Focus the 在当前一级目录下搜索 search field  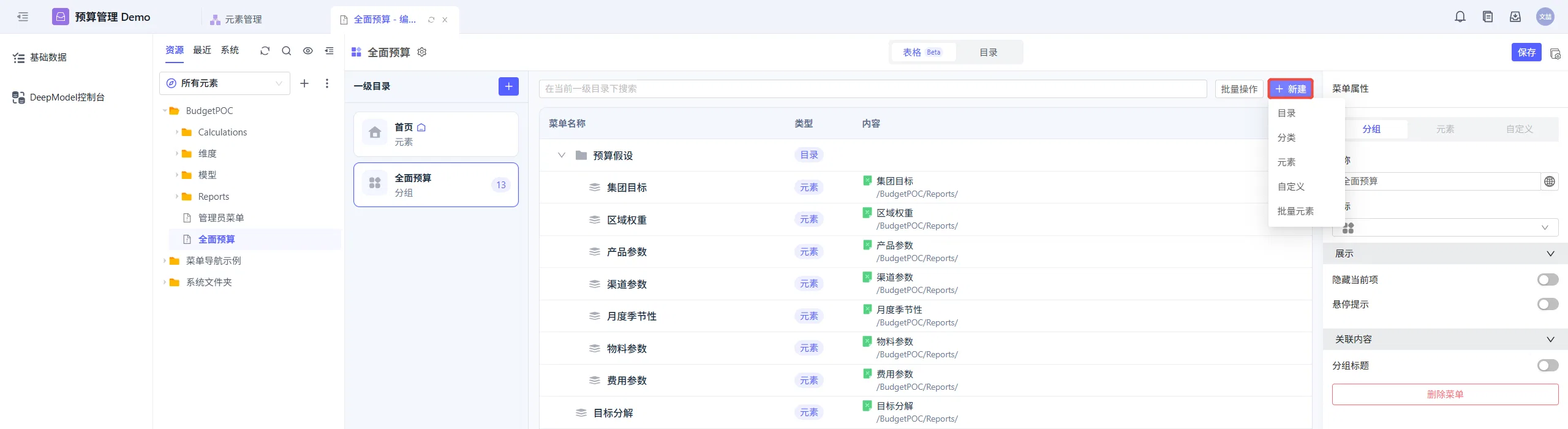[873, 89]
